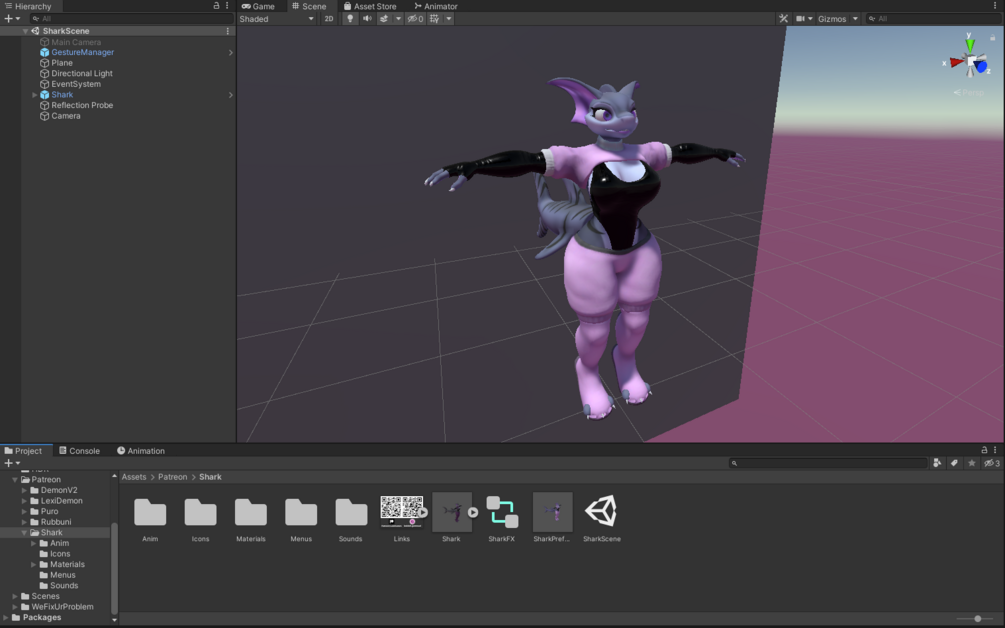
Task: Select the Links QR code asset
Action: tap(402, 511)
